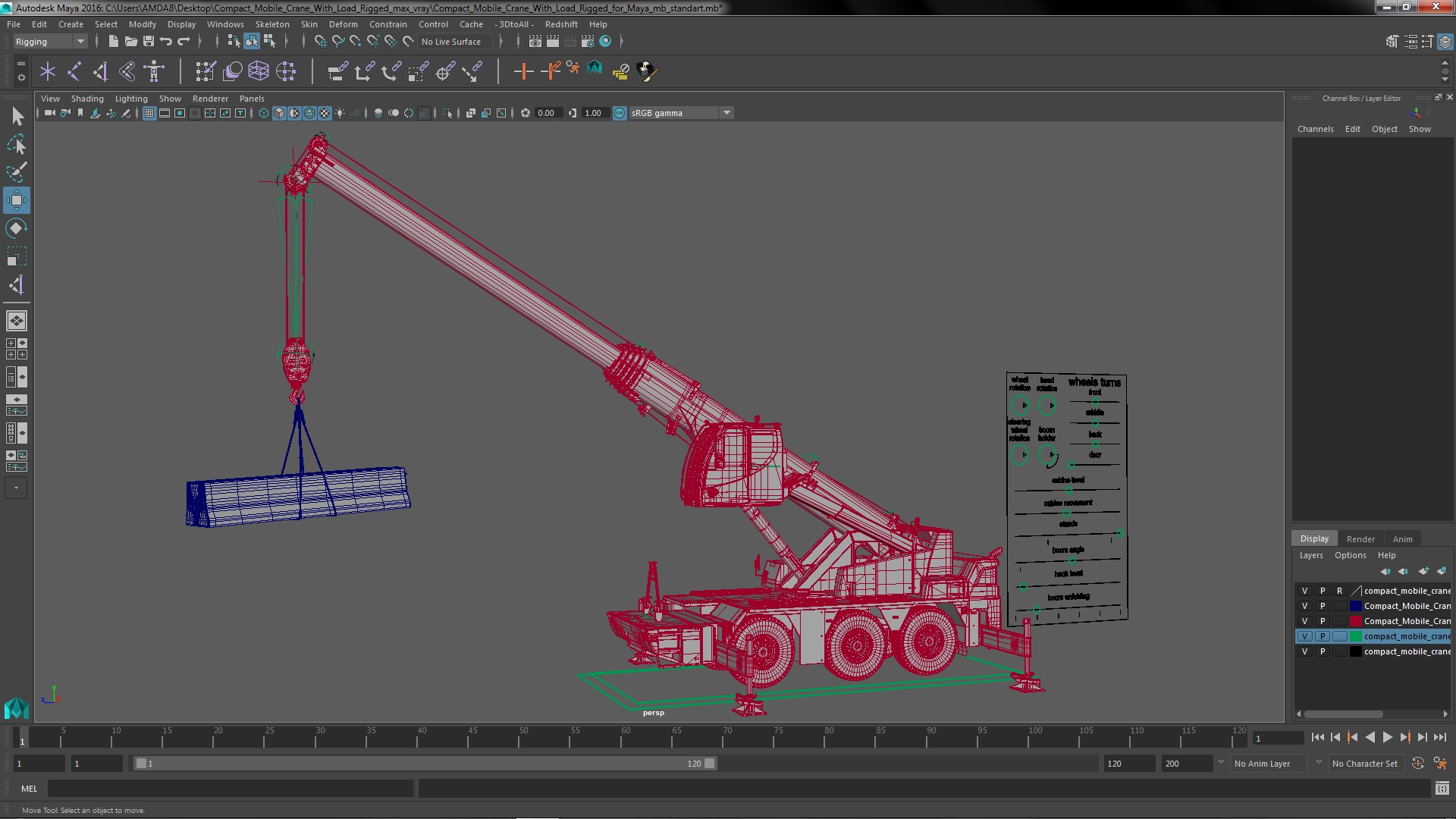Viewport: 1456px width, 819px height.
Task: Click the Undo arrow icon
Action: [166, 42]
